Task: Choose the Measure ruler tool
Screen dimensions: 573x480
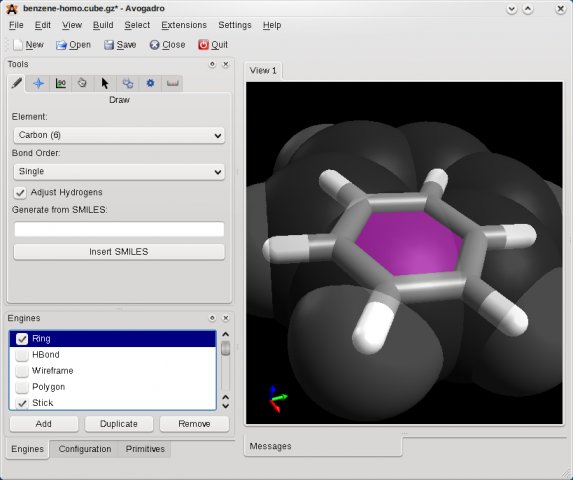Action: tap(172, 83)
